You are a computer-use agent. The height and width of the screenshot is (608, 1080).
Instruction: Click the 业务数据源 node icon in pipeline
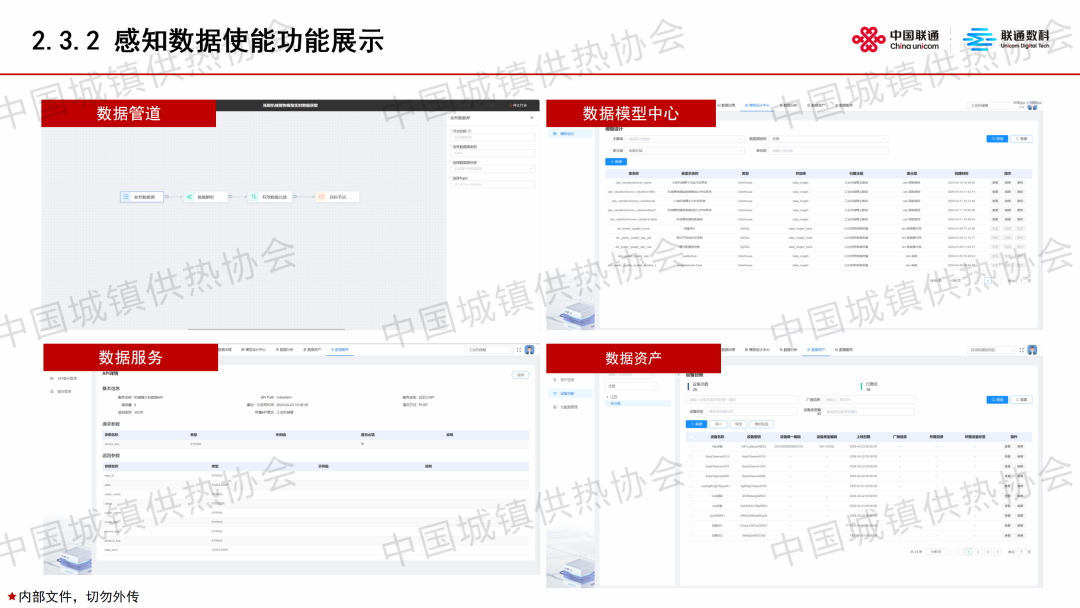[128, 197]
